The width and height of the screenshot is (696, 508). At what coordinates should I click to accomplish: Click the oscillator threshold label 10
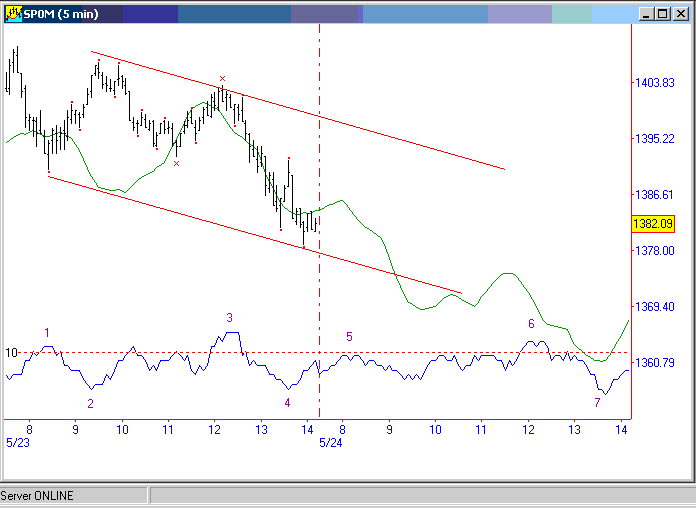click(11, 353)
